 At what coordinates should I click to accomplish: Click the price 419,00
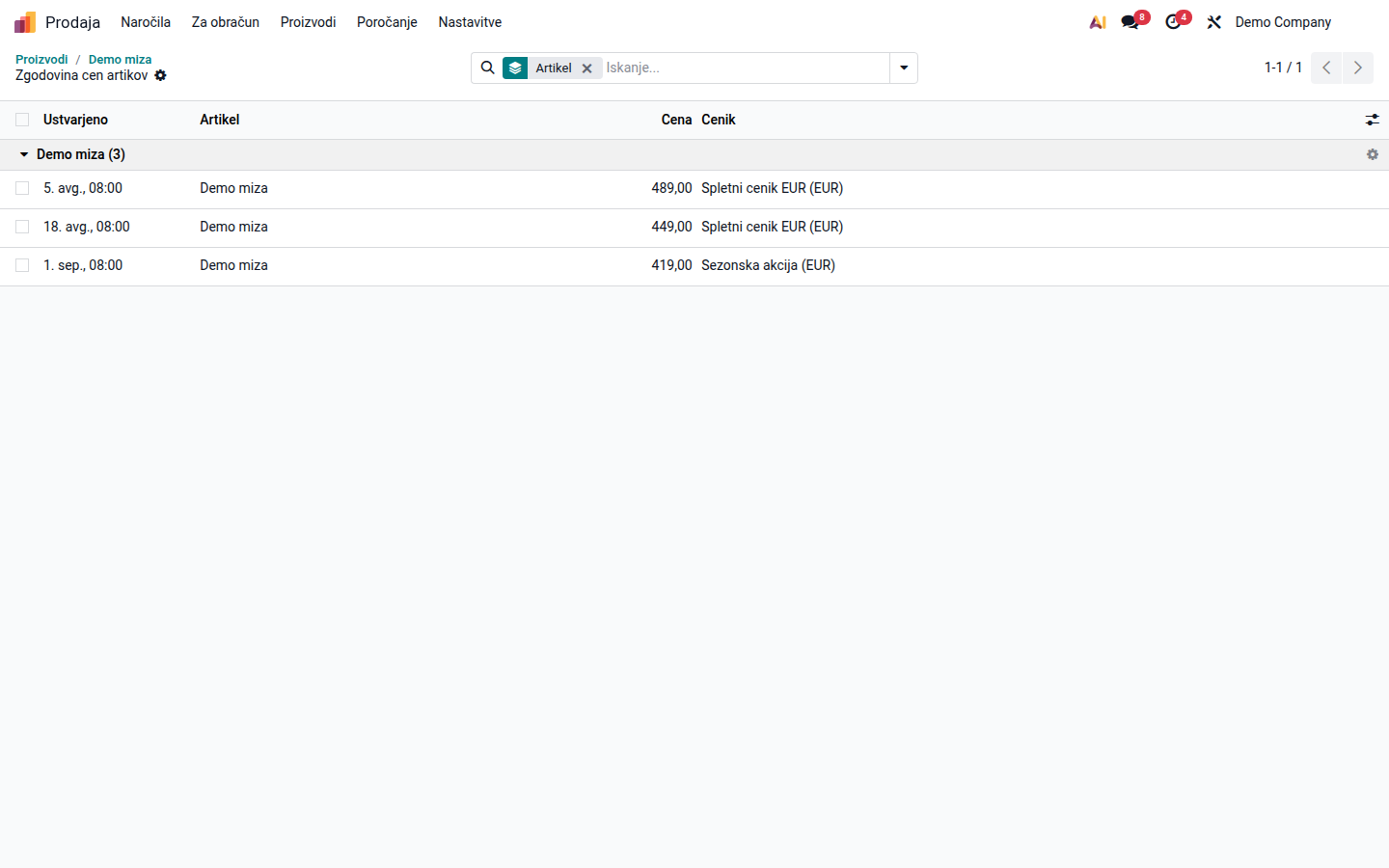[671, 265]
